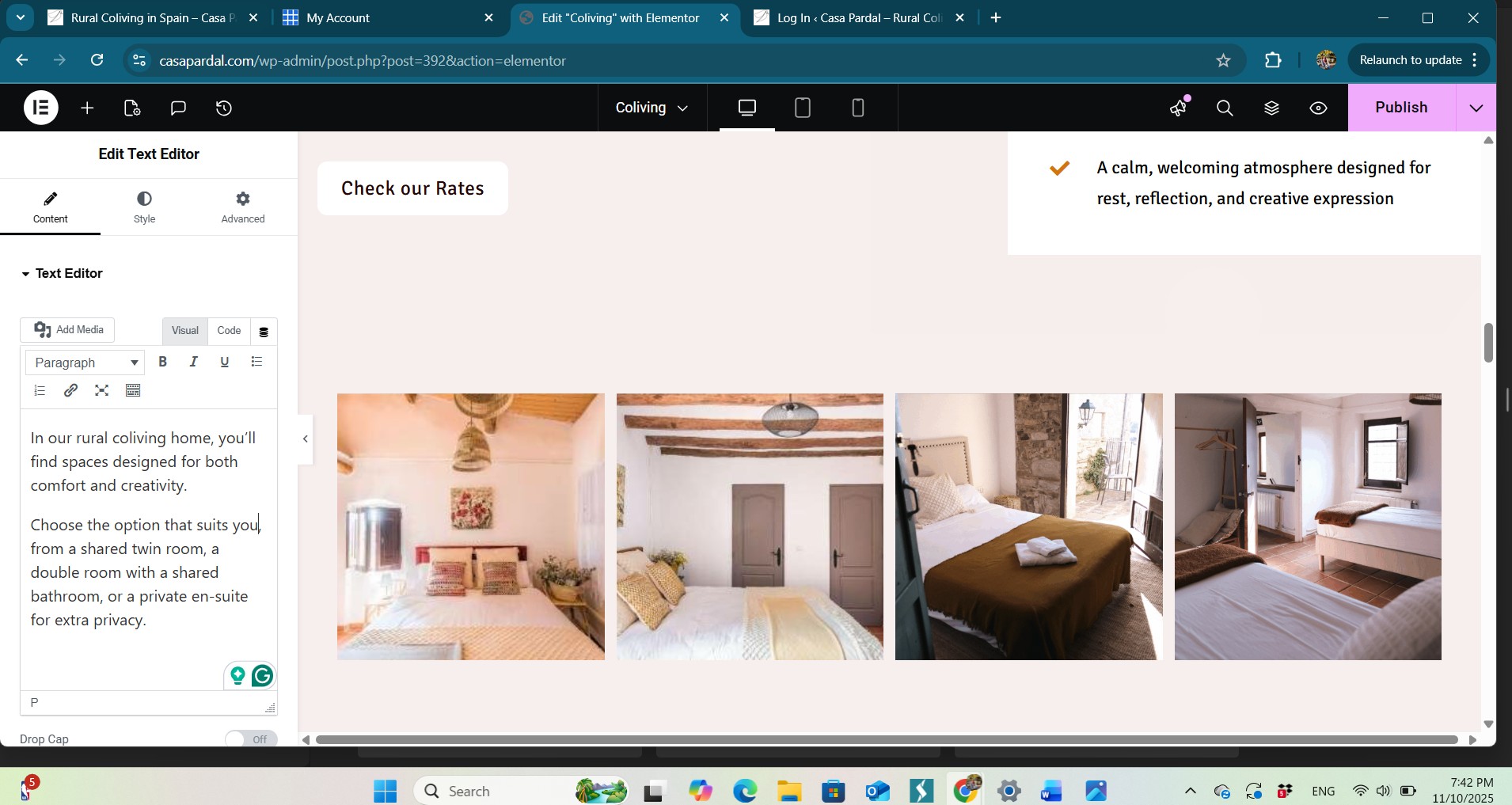Click the Publish button
This screenshot has height=805, width=1512.
(1400, 108)
